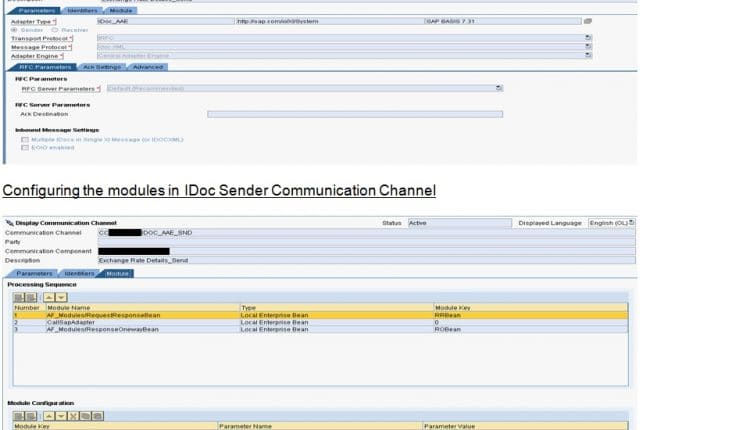
Task: Move module down in Processing Sequence toolbar
Action: click(x=61, y=298)
